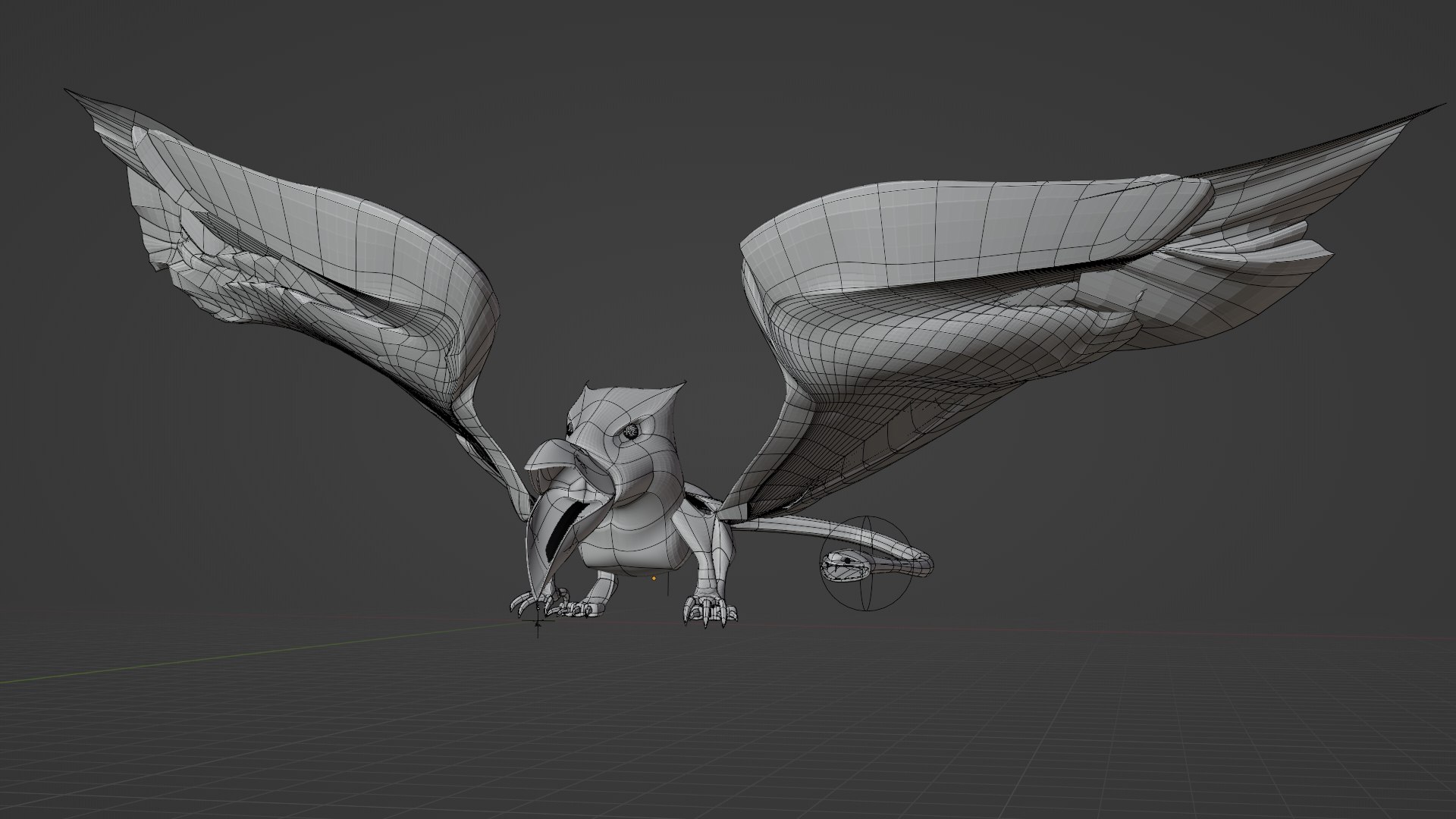The height and width of the screenshot is (819, 1456).
Task: Select the sphere empty around the tail tip
Action: click(x=867, y=563)
